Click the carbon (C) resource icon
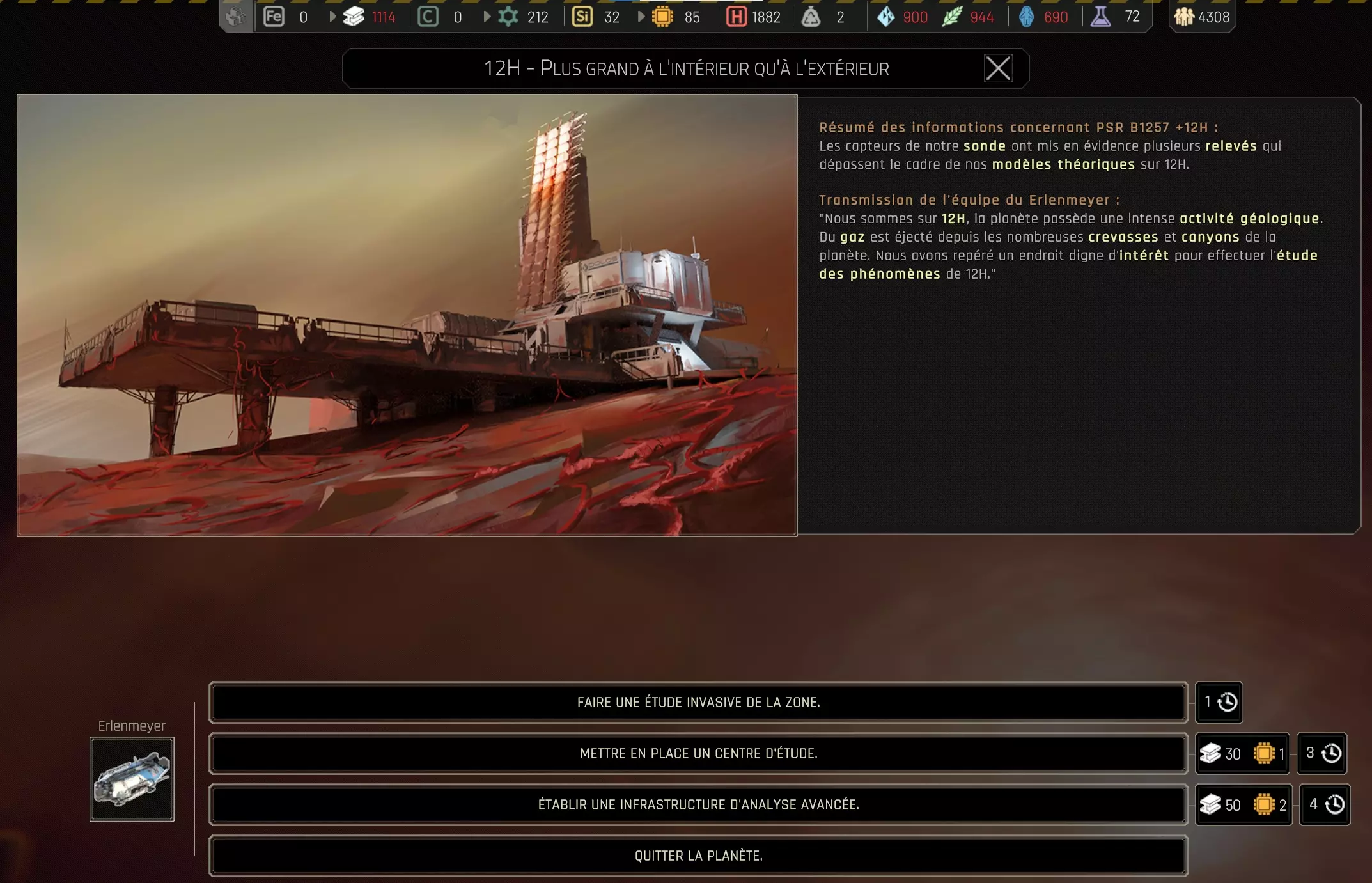Viewport: 1372px width, 883px height. pyautogui.click(x=428, y=17)
